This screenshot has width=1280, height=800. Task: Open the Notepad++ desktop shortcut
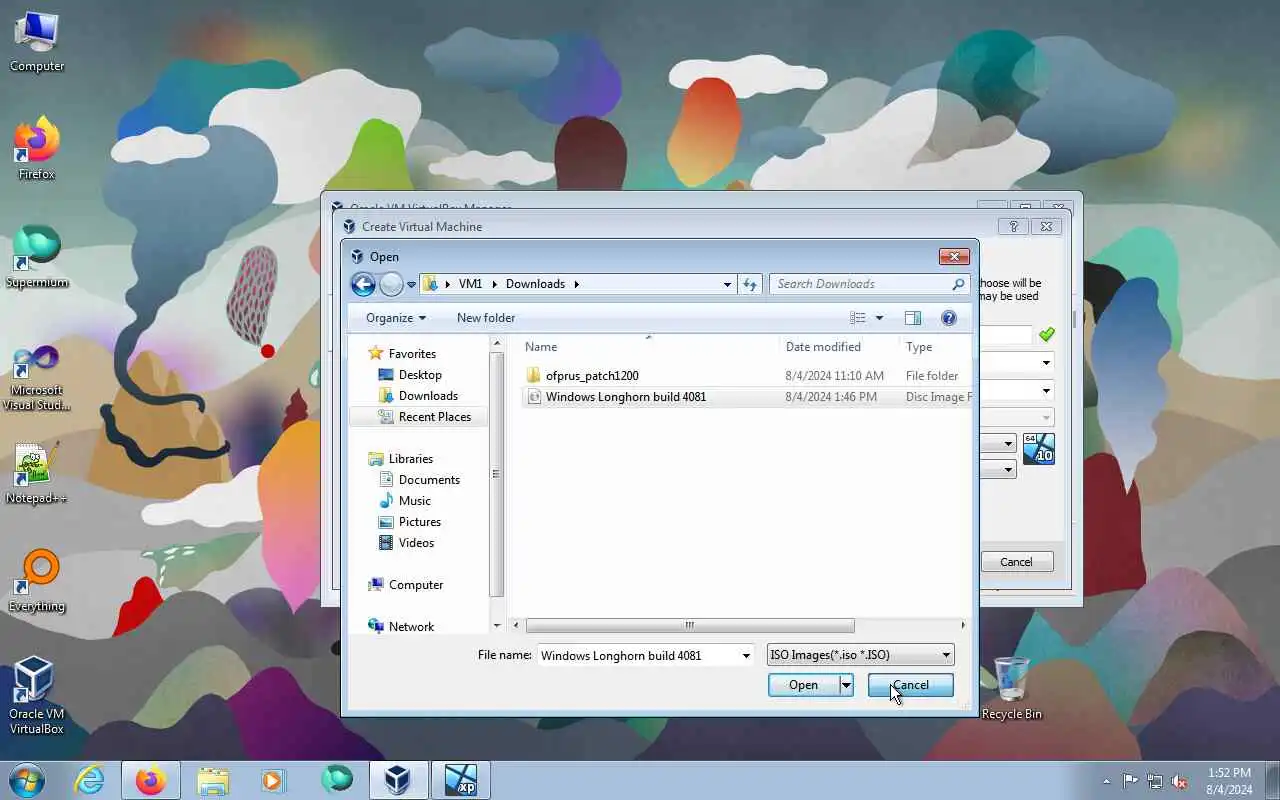[37, 474]
